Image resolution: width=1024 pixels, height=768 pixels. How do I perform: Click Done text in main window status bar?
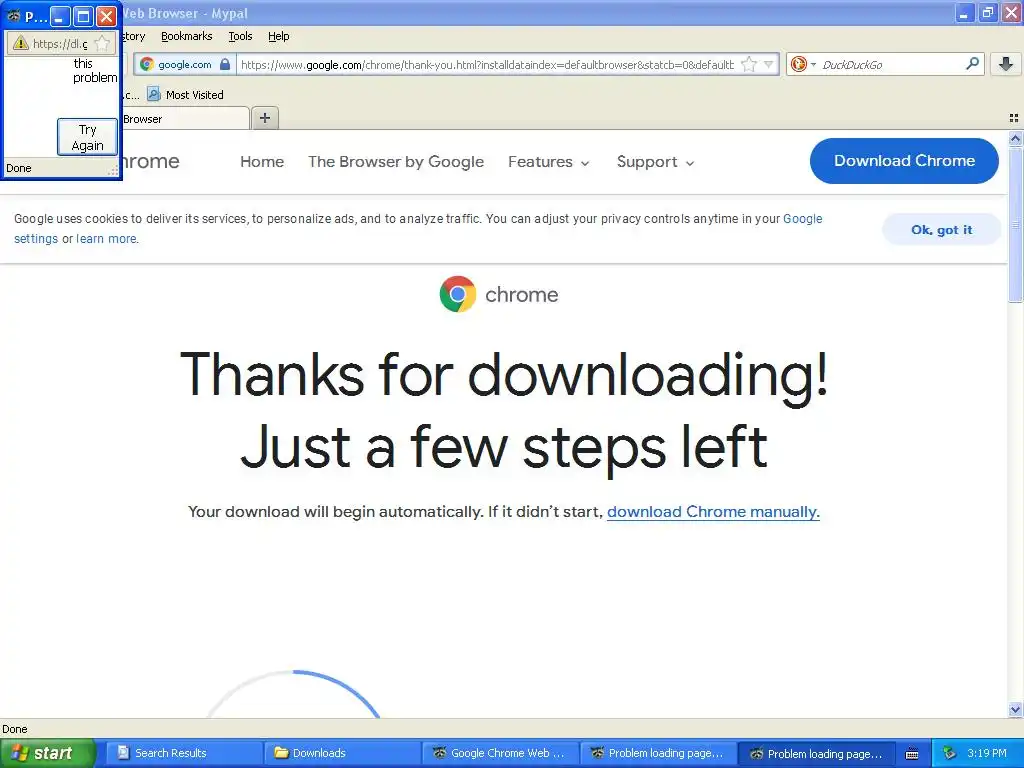click(14, 729)
